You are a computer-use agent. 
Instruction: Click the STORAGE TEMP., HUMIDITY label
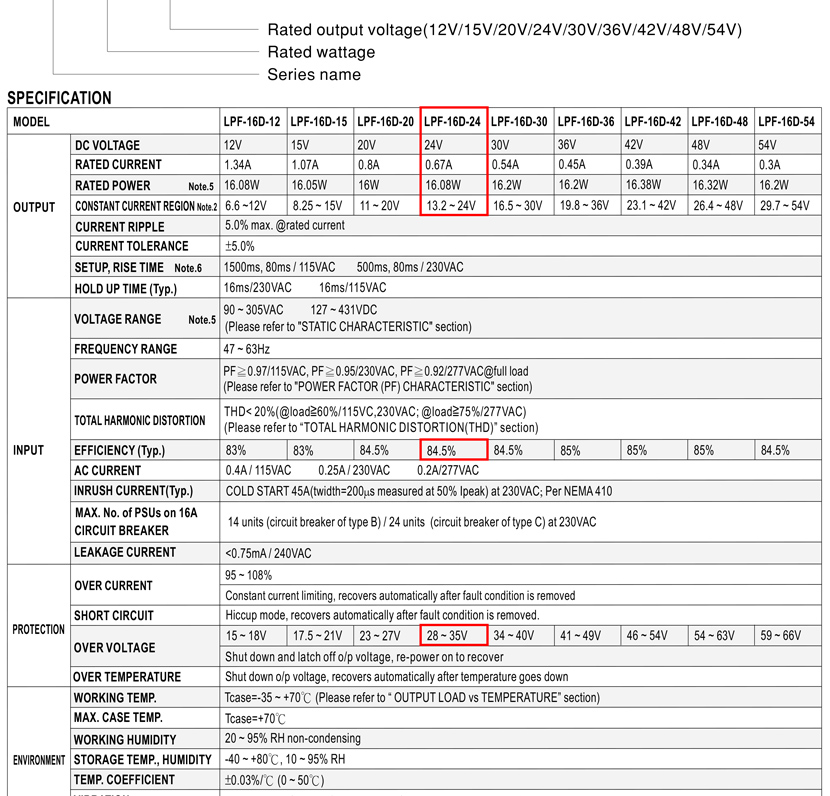click(x=142, y=759)
